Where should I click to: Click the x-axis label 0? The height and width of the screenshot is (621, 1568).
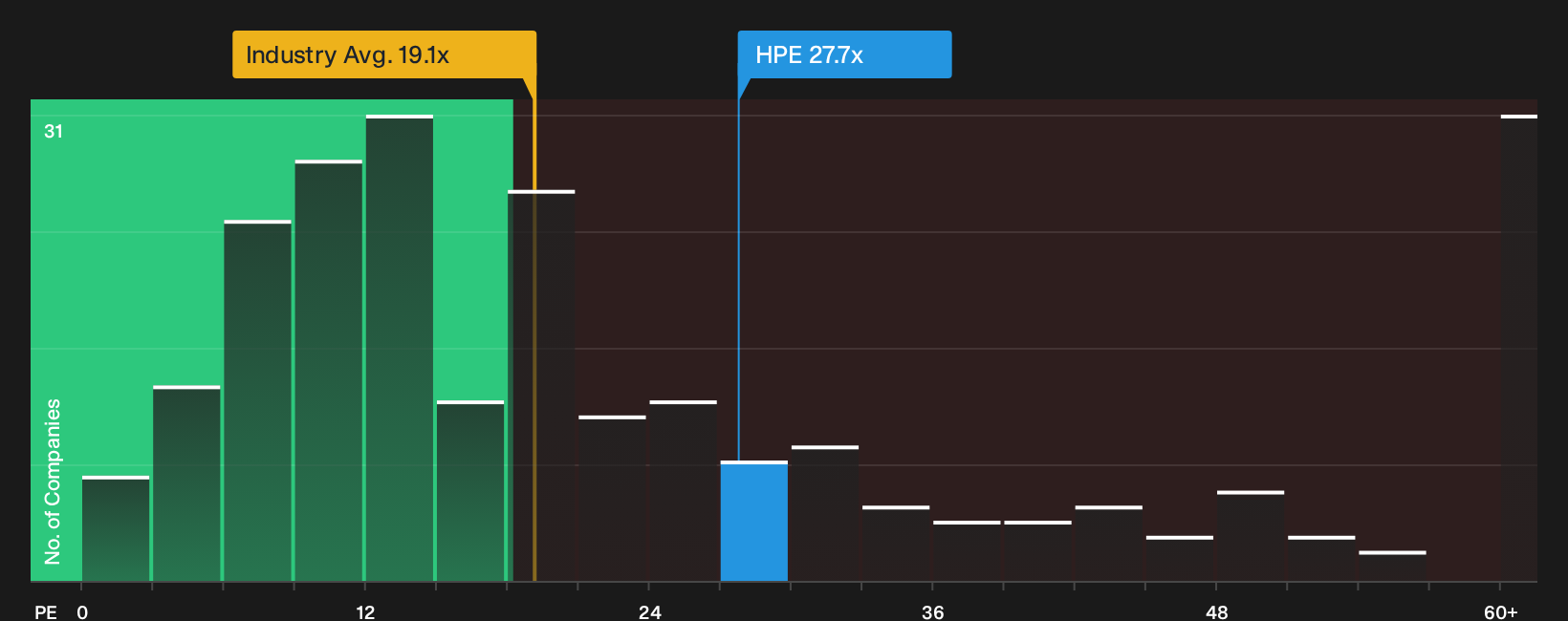click(x=82, y=611)
